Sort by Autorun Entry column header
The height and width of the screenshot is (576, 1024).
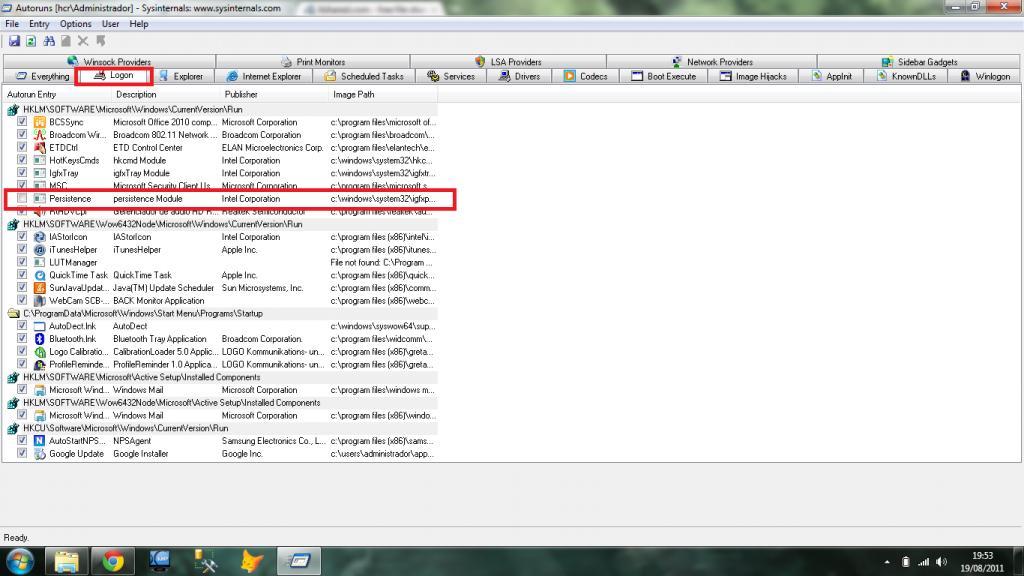57,95
